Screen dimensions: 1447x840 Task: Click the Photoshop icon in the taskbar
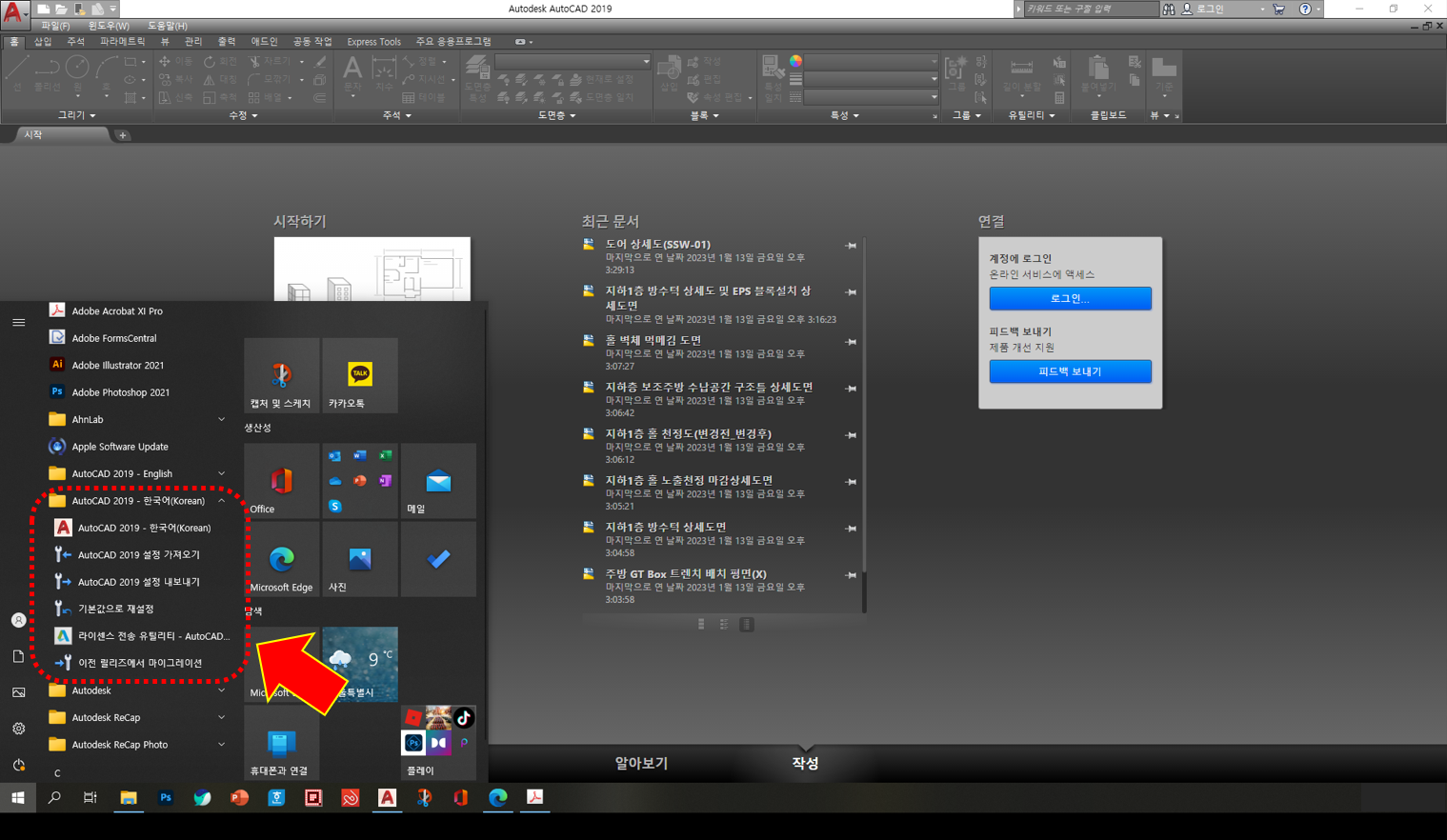166,798
